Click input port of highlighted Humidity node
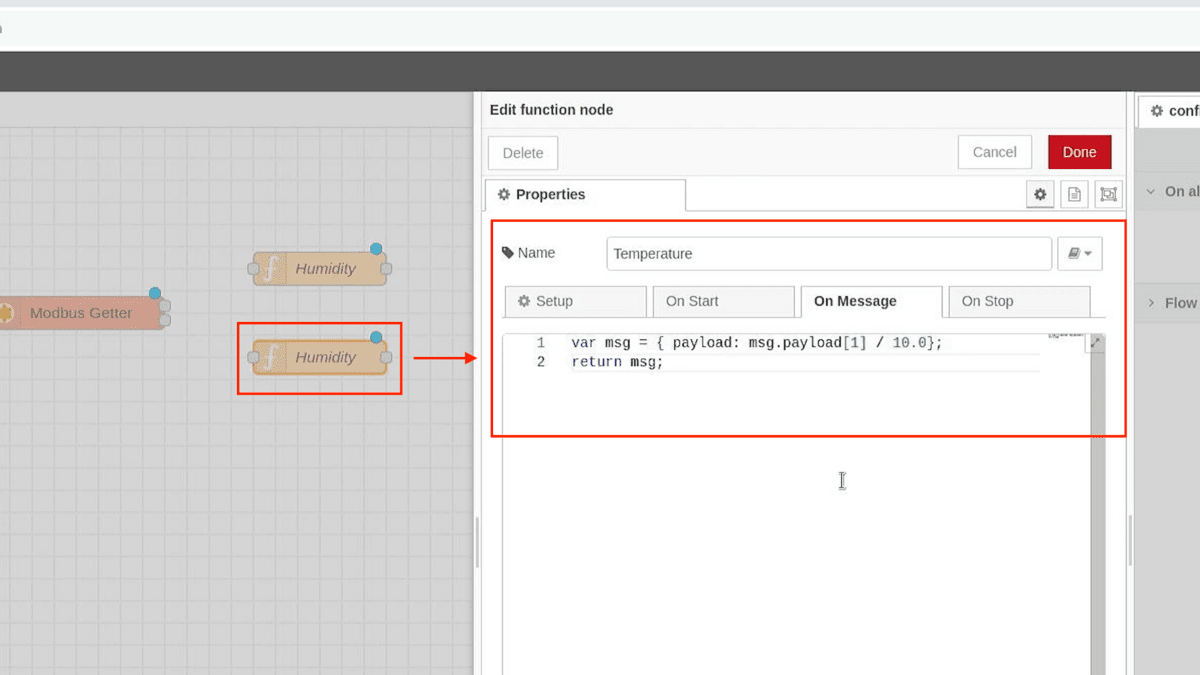 tap(253, 357)
